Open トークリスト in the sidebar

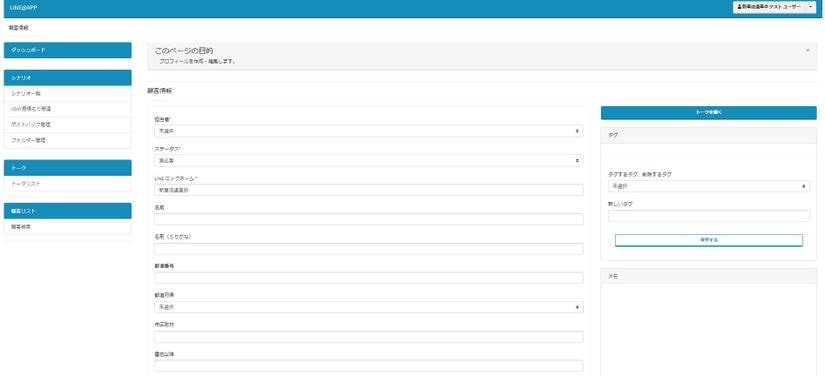tap(67, 184)
